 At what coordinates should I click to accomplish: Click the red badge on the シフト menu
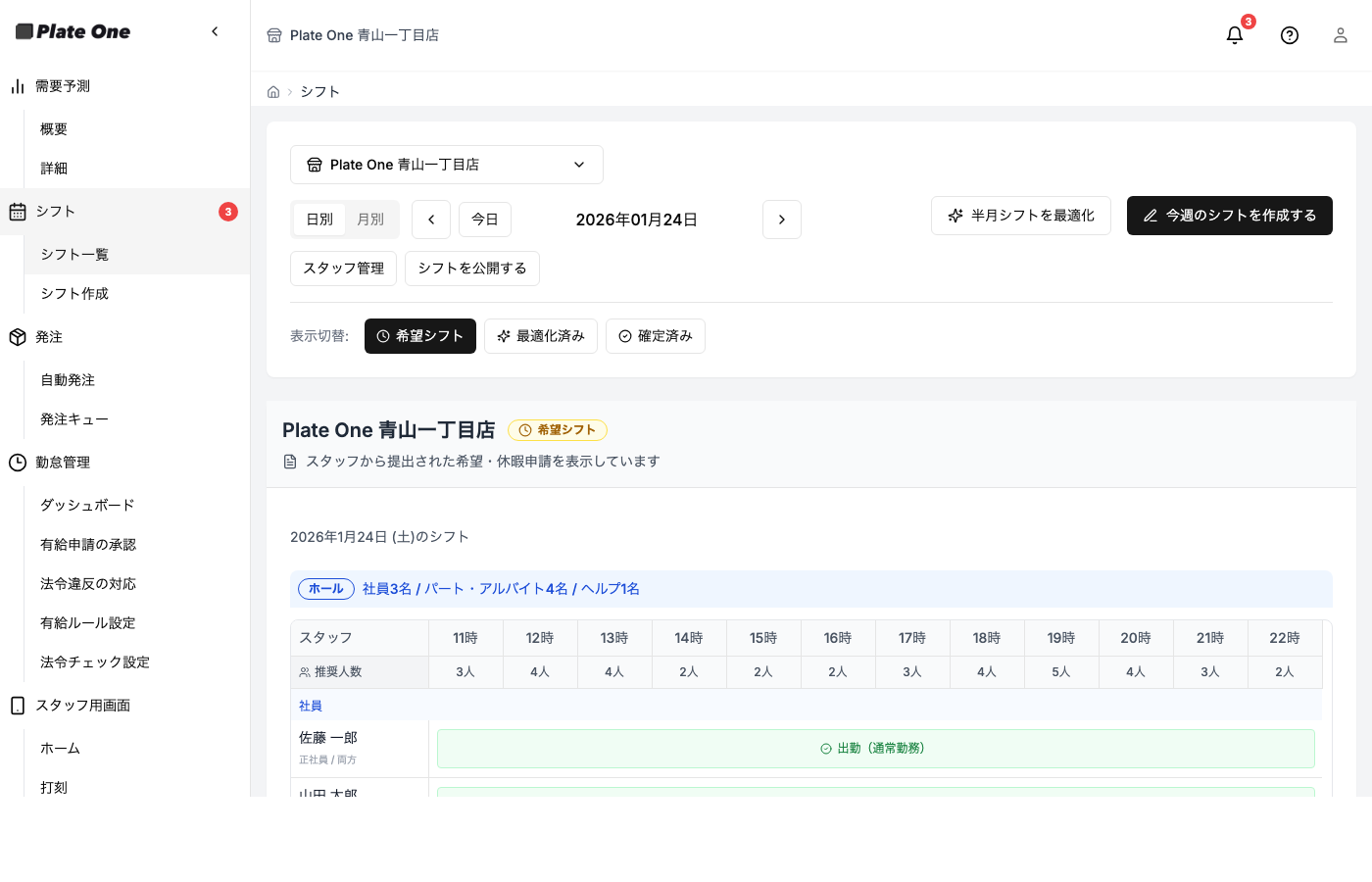228,212
